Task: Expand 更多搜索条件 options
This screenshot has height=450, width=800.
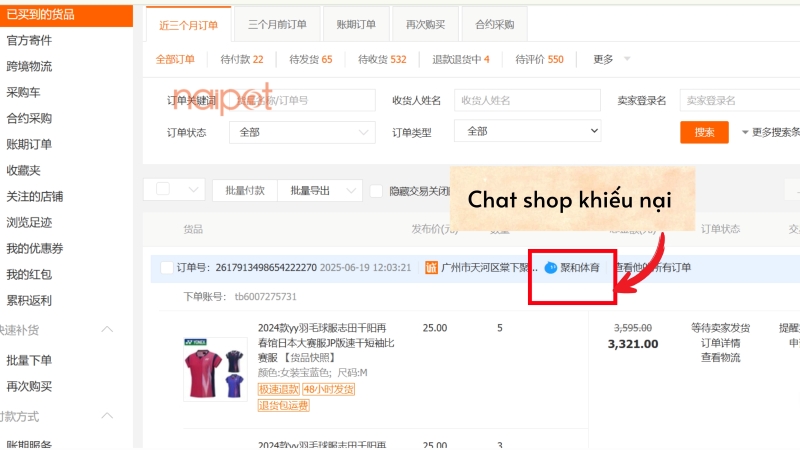Action: pos(770,133)
